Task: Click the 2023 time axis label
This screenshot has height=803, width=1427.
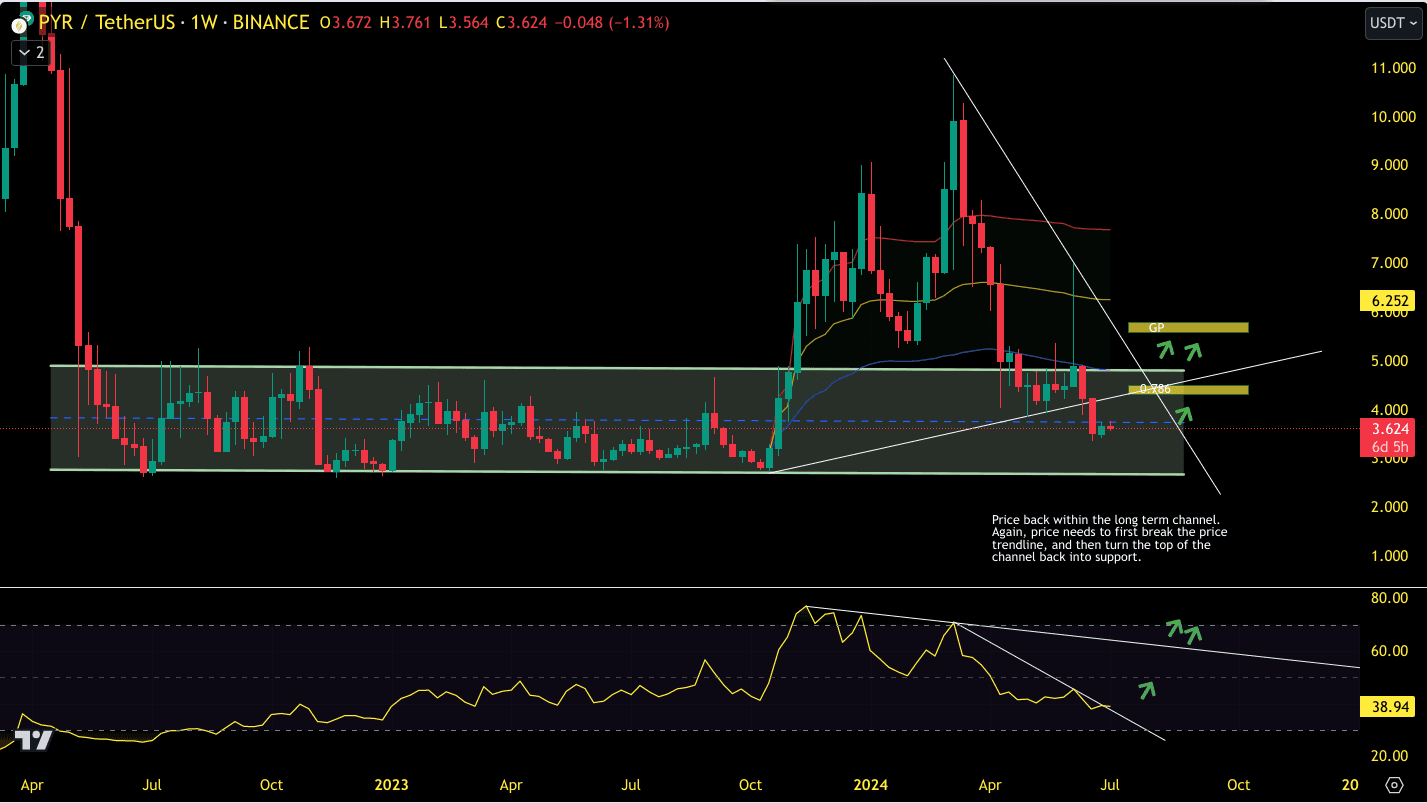Action: 391,784
